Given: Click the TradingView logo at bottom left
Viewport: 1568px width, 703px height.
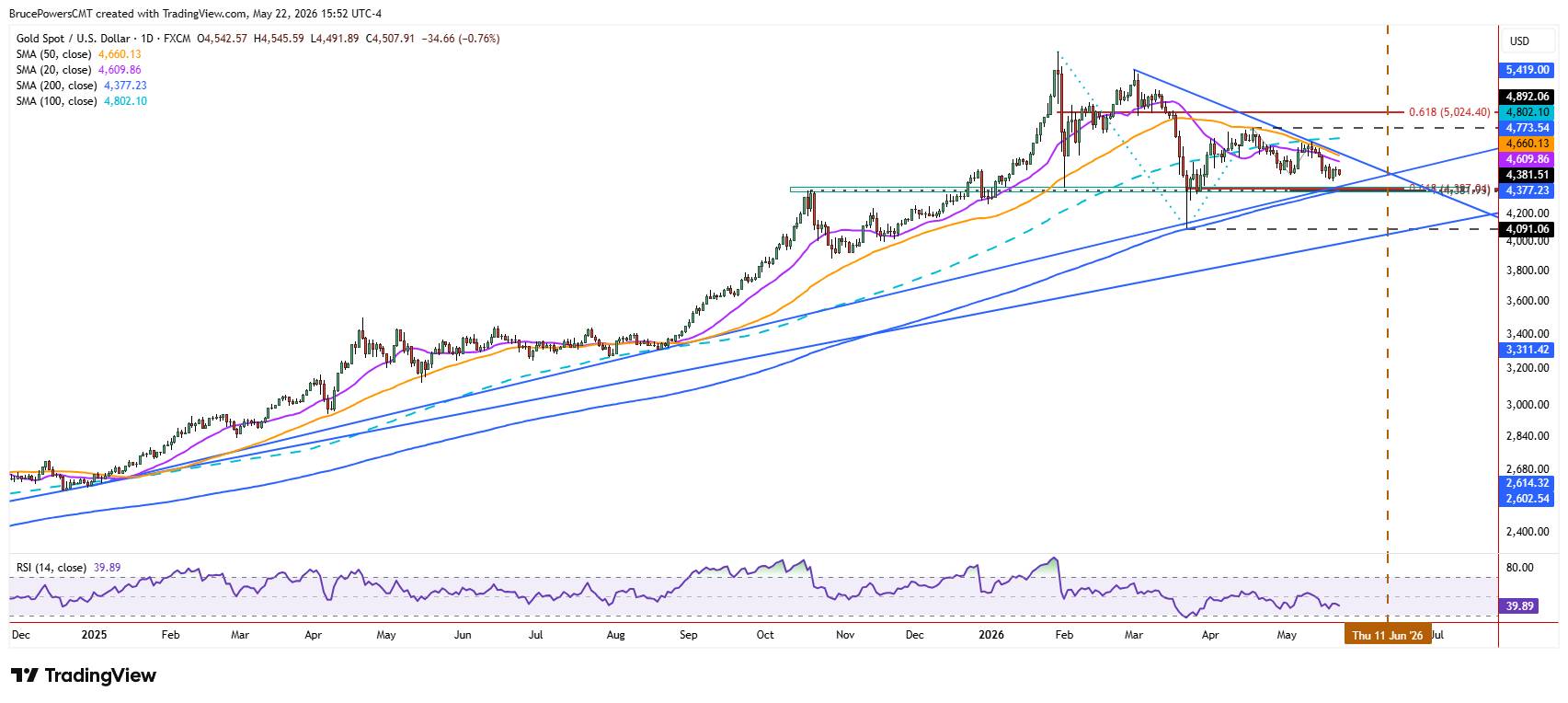Looking at the screenshot, I should (x=85, y=675).
